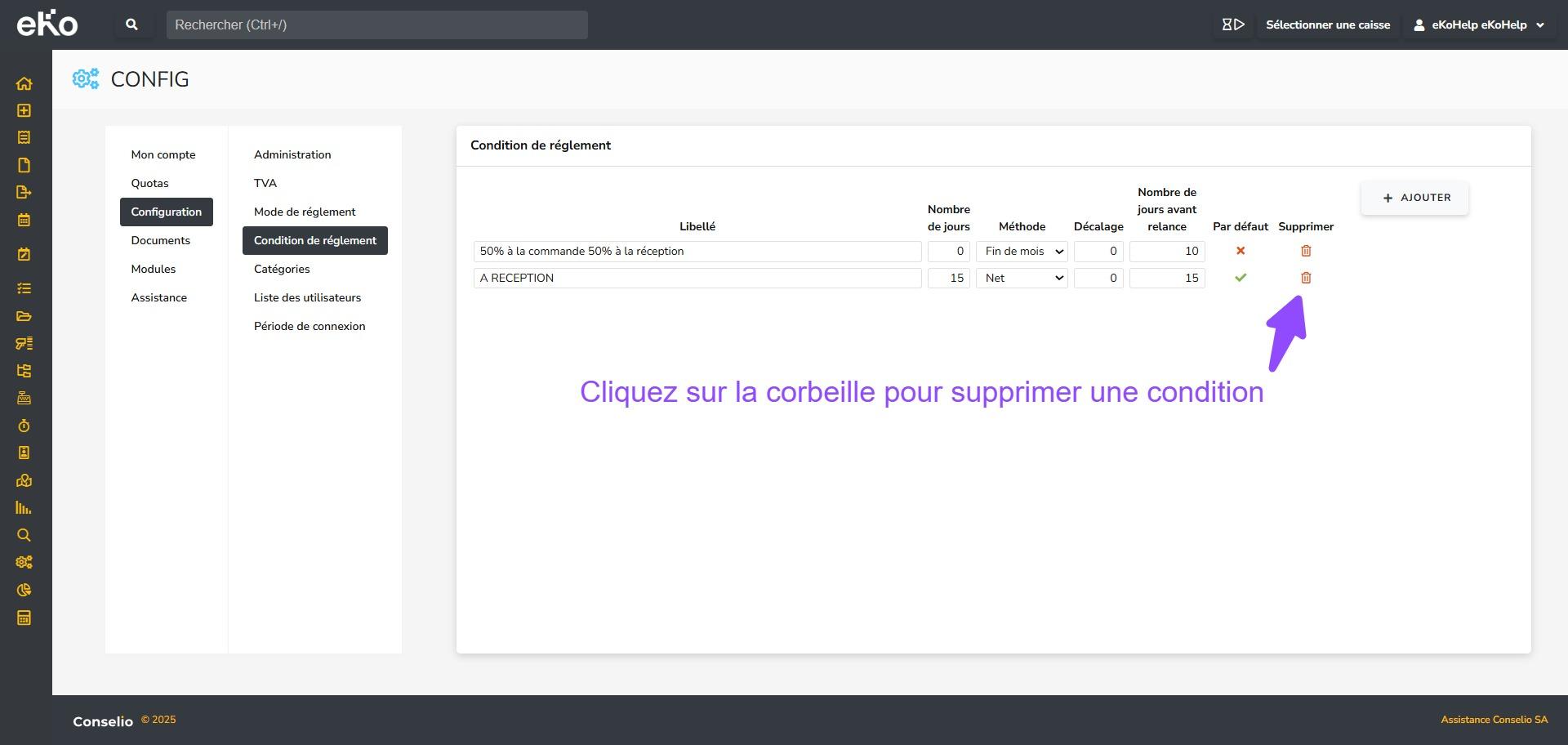Open the 'Fin de mois' method dropdown

(x=1022, y=252)
